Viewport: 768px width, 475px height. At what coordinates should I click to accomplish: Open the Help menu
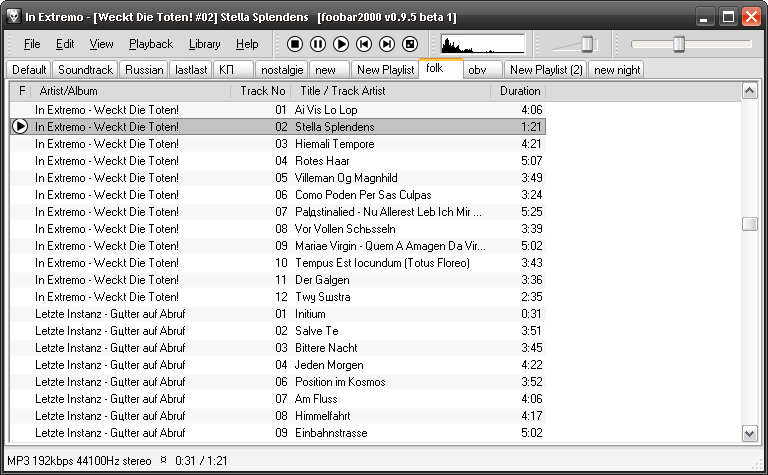click(247, 44)
